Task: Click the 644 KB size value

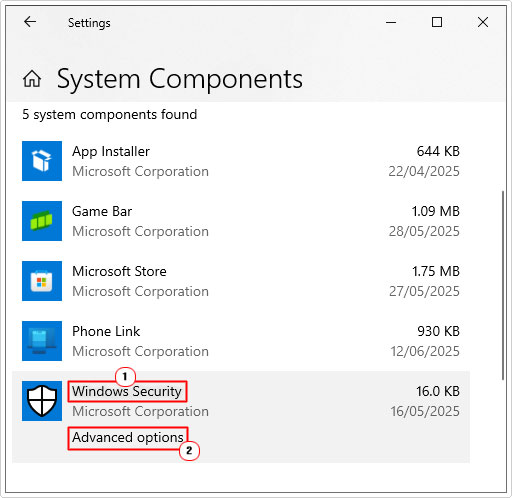Action: [x=438, y=151]
